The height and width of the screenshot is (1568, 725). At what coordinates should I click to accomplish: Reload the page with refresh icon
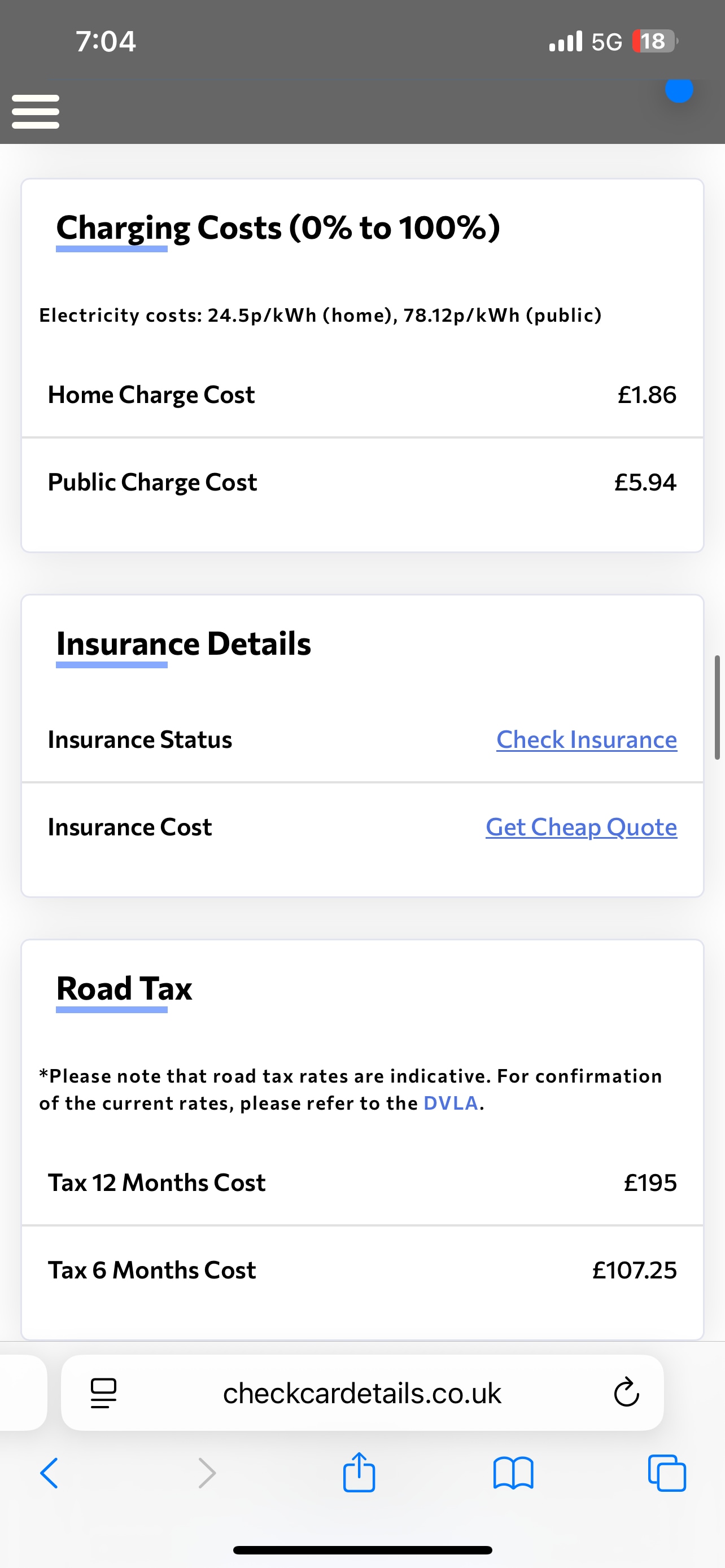tap(626, 1392)
